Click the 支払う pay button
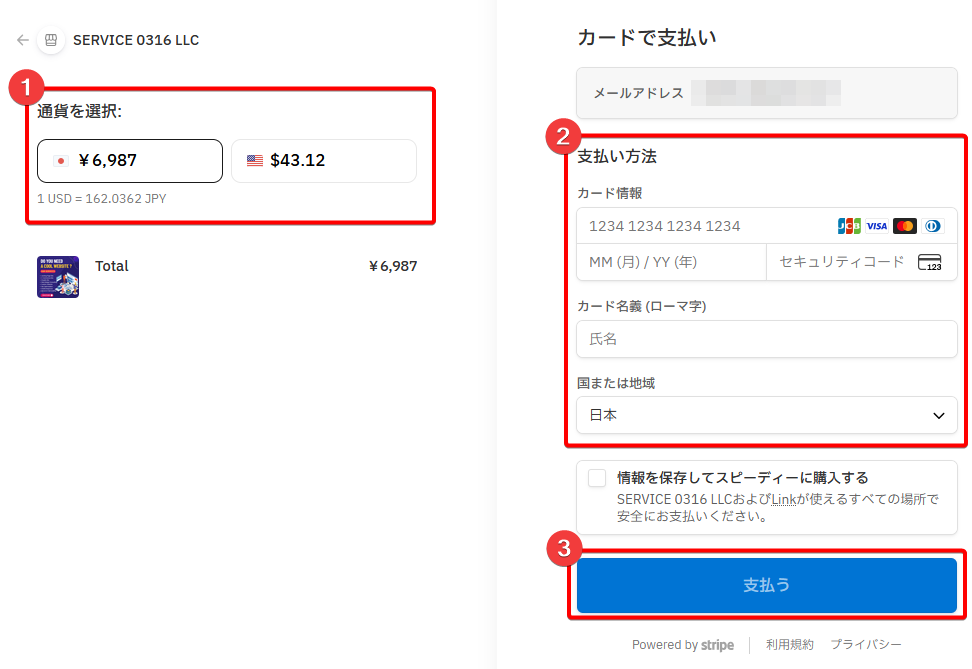This screenshot has height=669, width=972. (x=766, y=585)
